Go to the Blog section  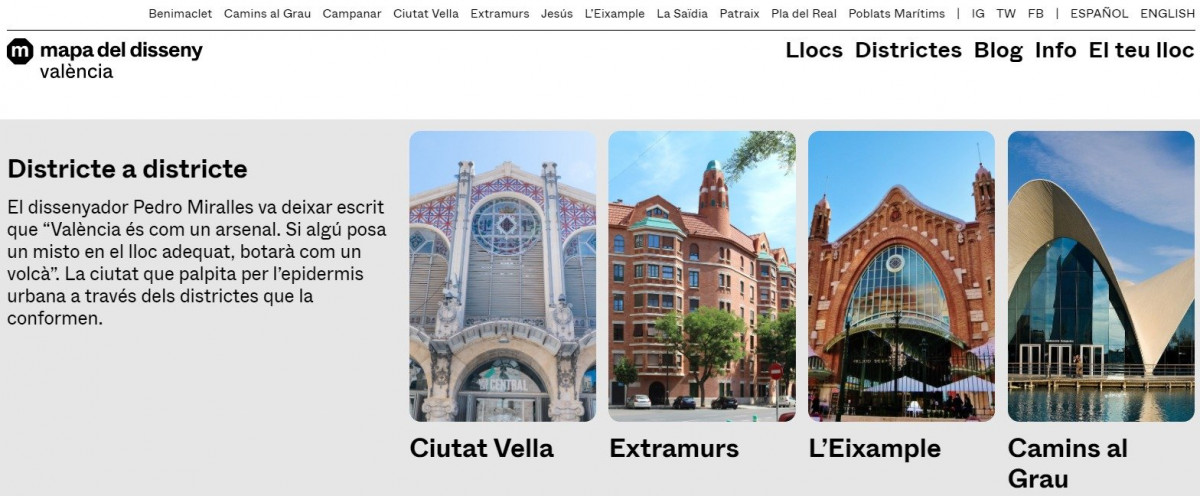pyautogui.click(x=998, y=50)
